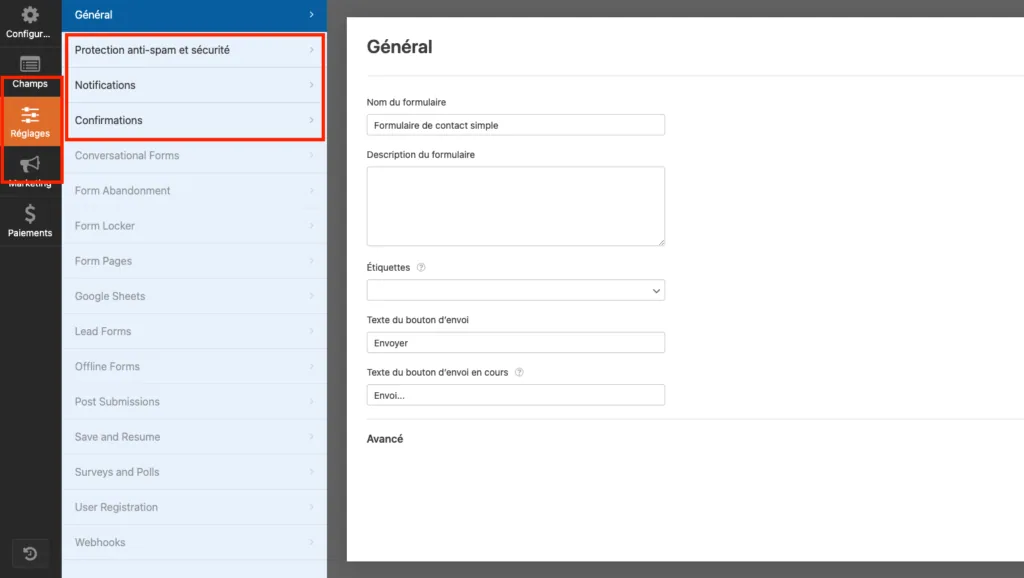Open Post Submissions settings
1024x578 pixels.
194,402
